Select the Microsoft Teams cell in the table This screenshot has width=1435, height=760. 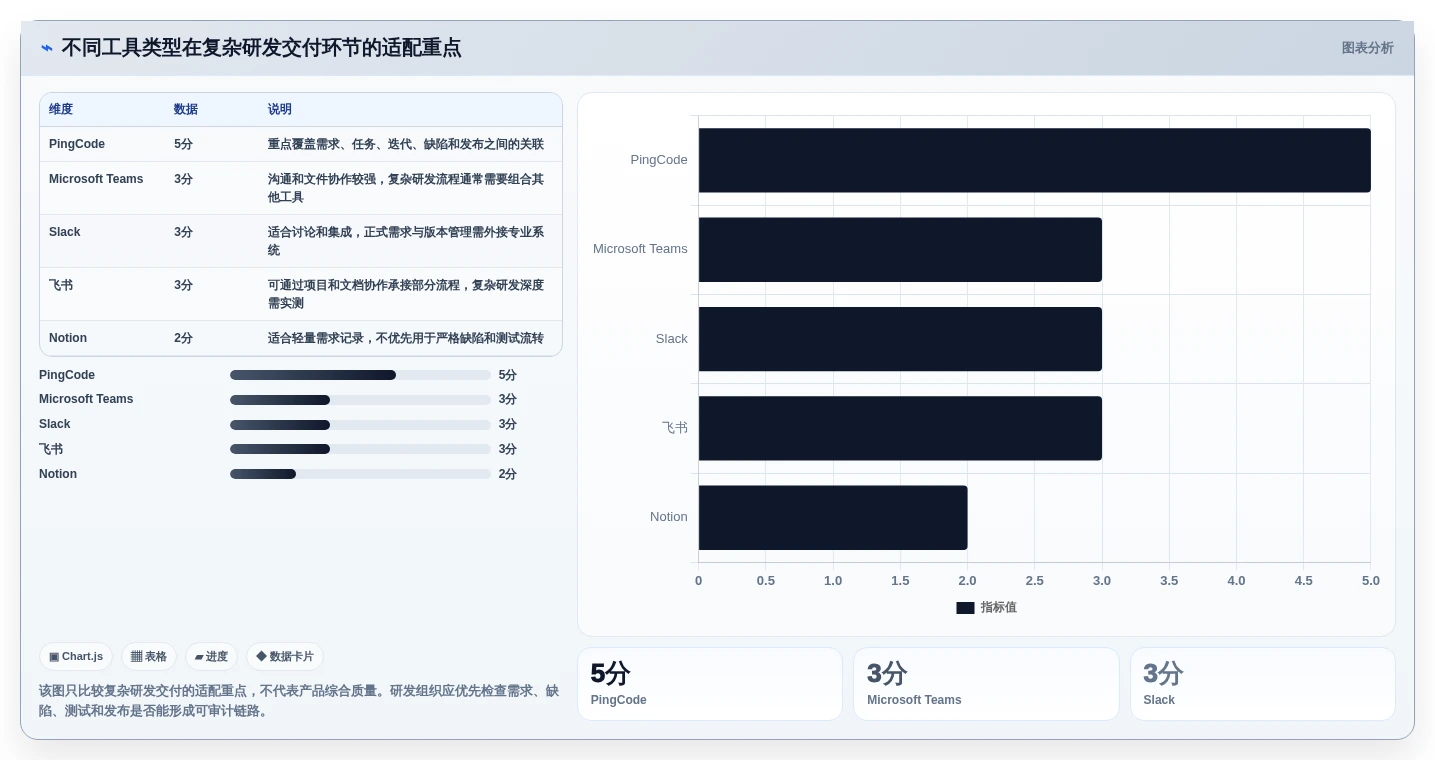[x=96, y=179]
